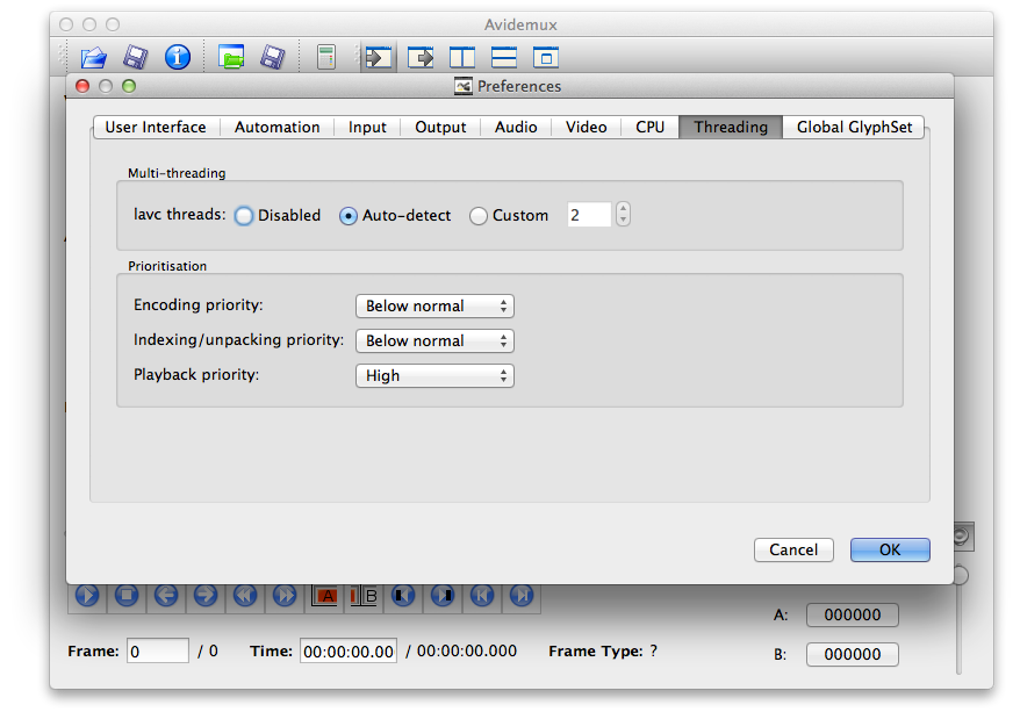1020x712 pixels.
Task: Jump to next keyframe fast-forward button
Action: [x=284, y=595]
